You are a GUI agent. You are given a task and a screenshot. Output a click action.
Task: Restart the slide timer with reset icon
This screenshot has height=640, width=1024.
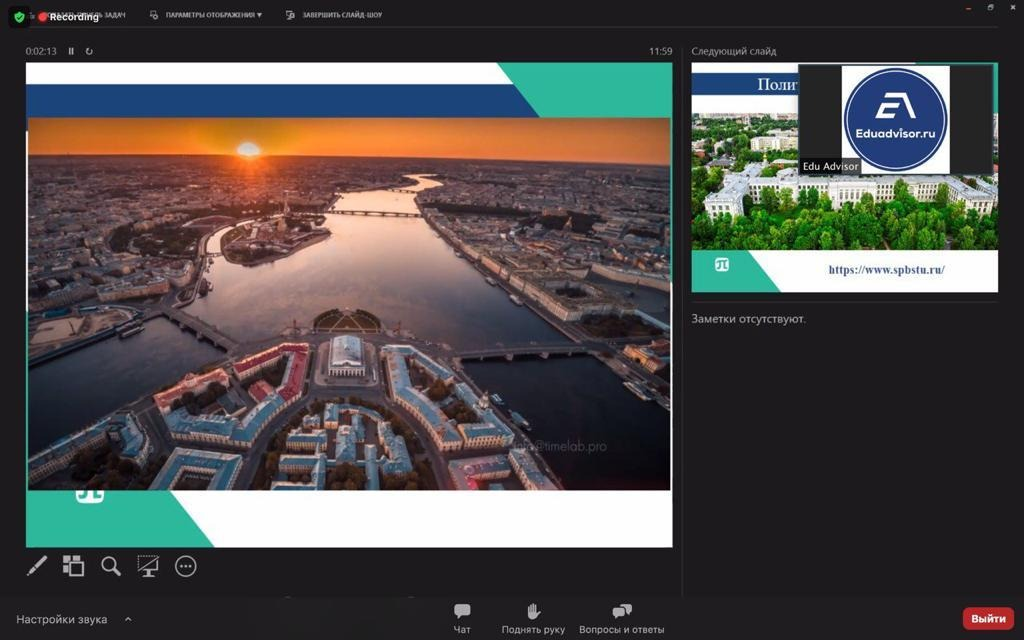click(x=89, y=51)
